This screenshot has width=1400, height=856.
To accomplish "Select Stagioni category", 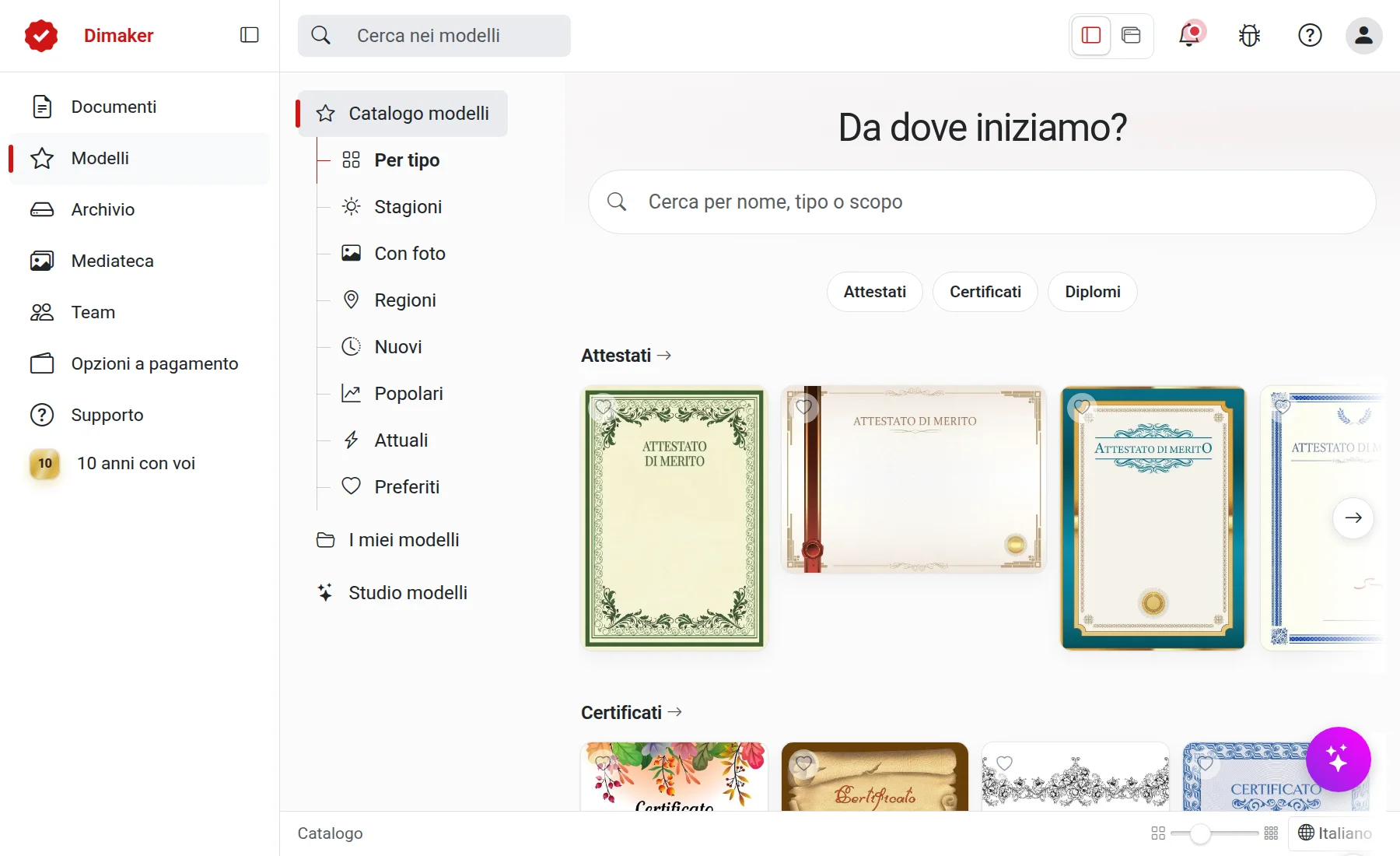I will pos(393,207).
